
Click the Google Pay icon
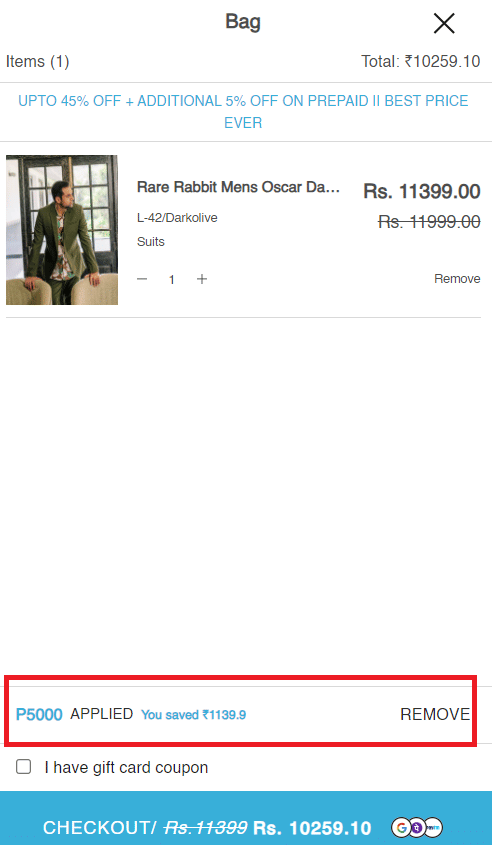pyautogui.click(x=401, y=828)
